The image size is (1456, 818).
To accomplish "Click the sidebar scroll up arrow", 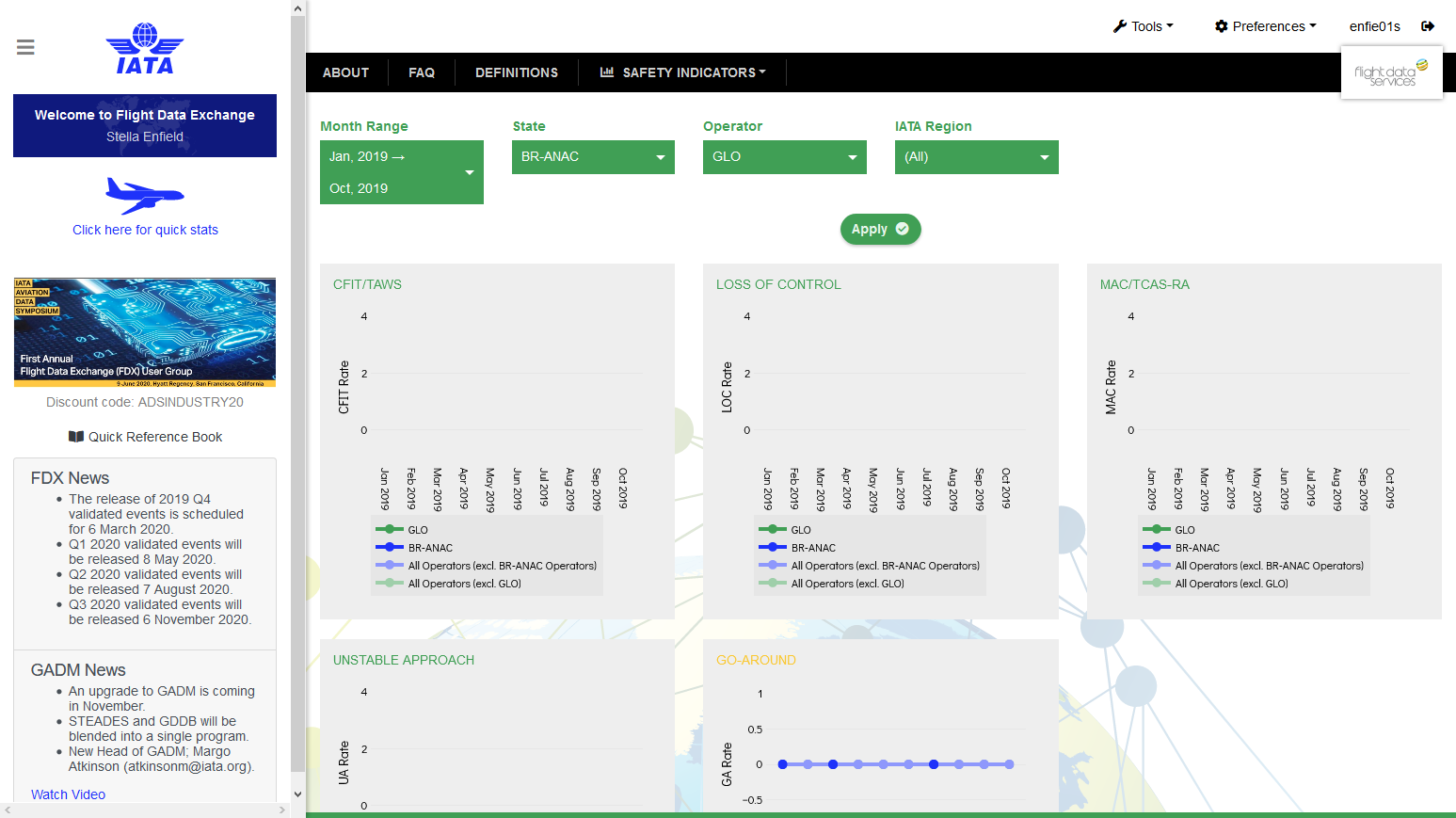I will 297,8.
